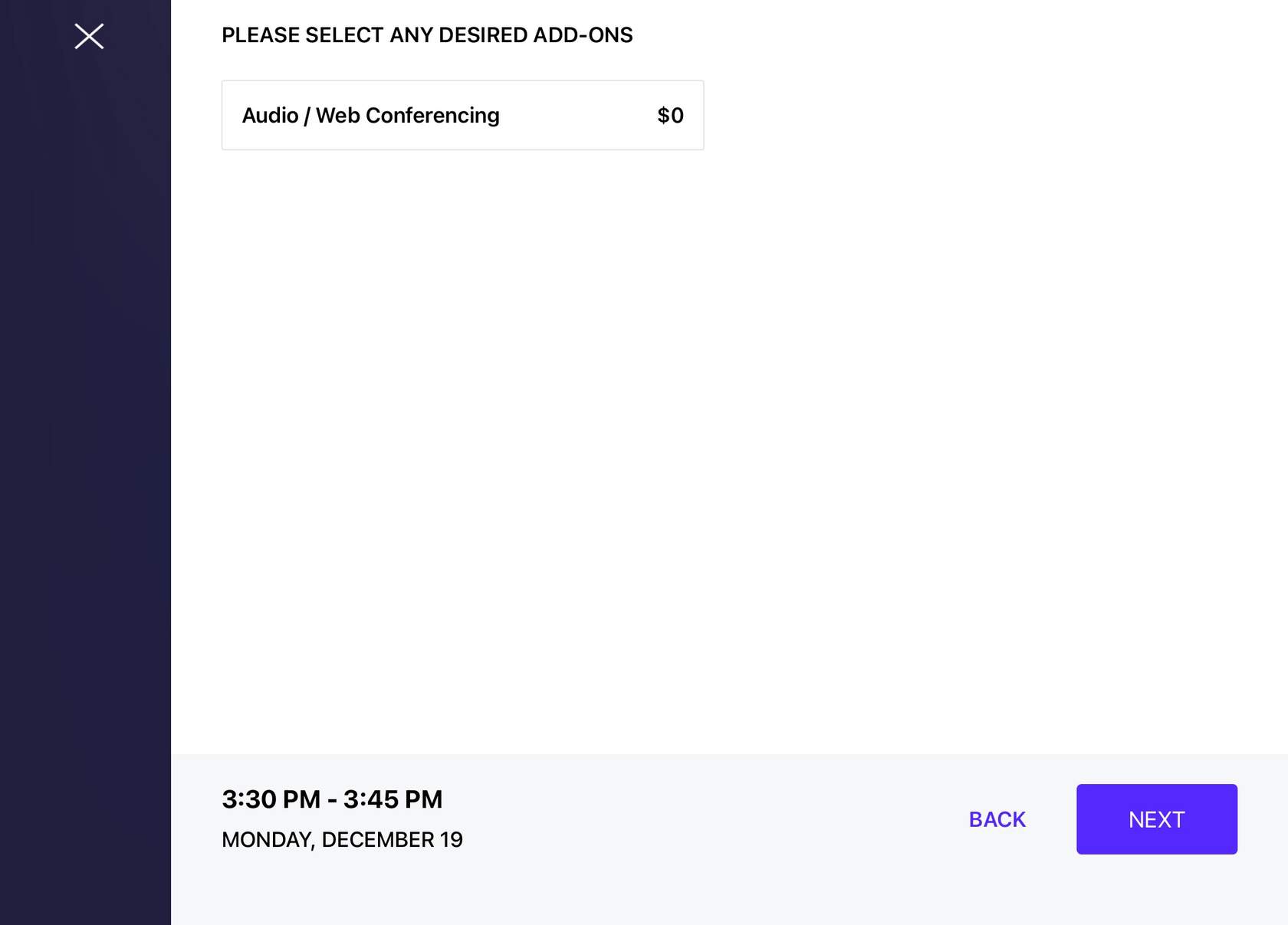Click the word Conferencing in the add-on label
This screenshot has height=925, width=1288.
[x=432, y=115]
